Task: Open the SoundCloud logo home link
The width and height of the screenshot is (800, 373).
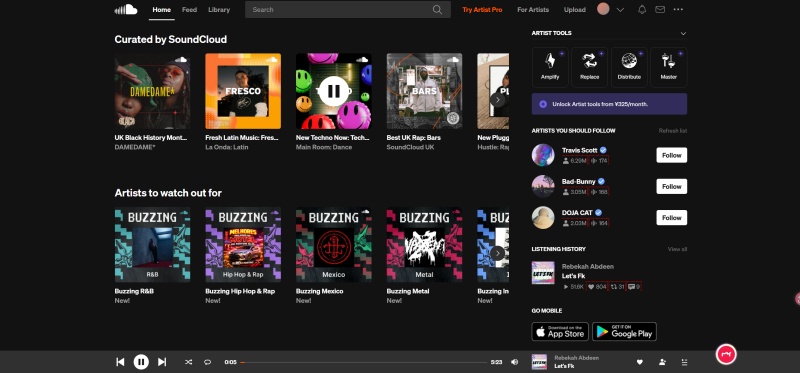Action: [126, 9]
